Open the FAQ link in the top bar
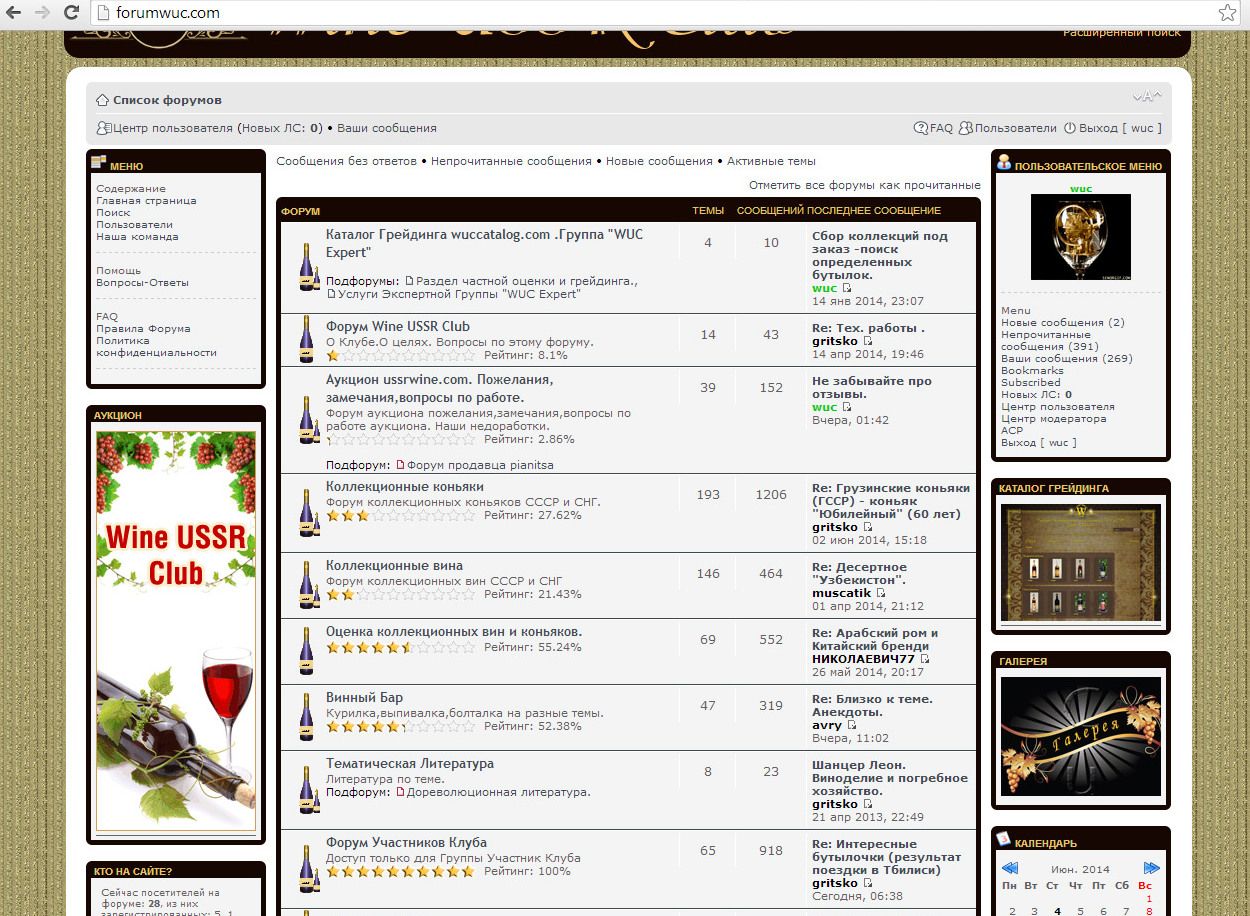1250x916 pixels. tap(934, 128)
